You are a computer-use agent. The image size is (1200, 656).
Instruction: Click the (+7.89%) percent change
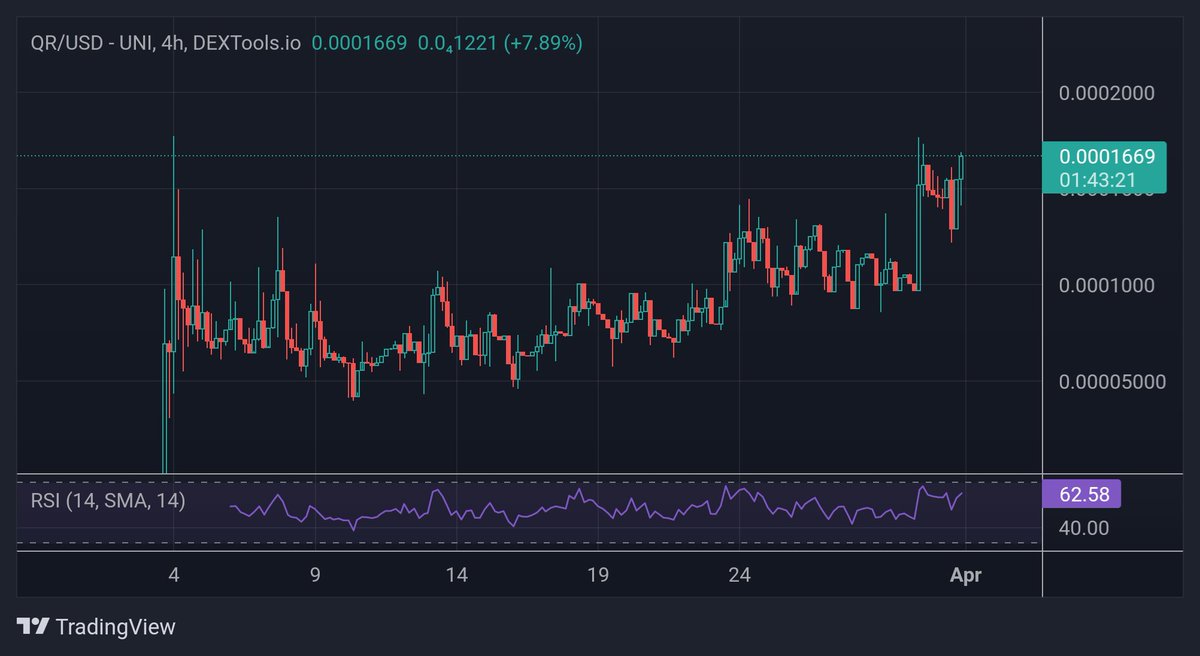pyautogui.click(x=542, y=43)
